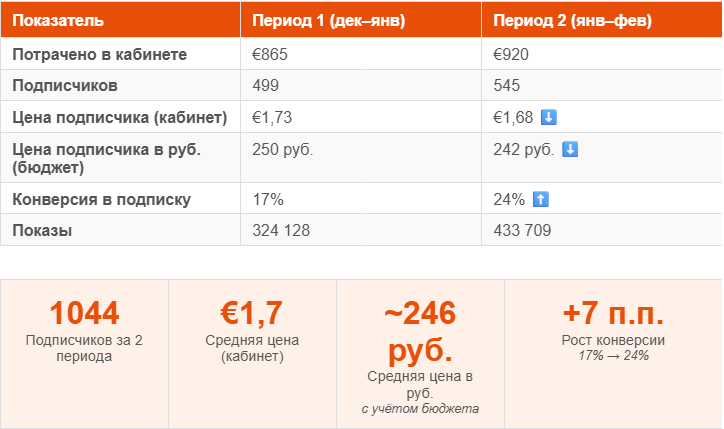Click the down arrow next to €1,68
724x429 pixels.
coord(548,118)
